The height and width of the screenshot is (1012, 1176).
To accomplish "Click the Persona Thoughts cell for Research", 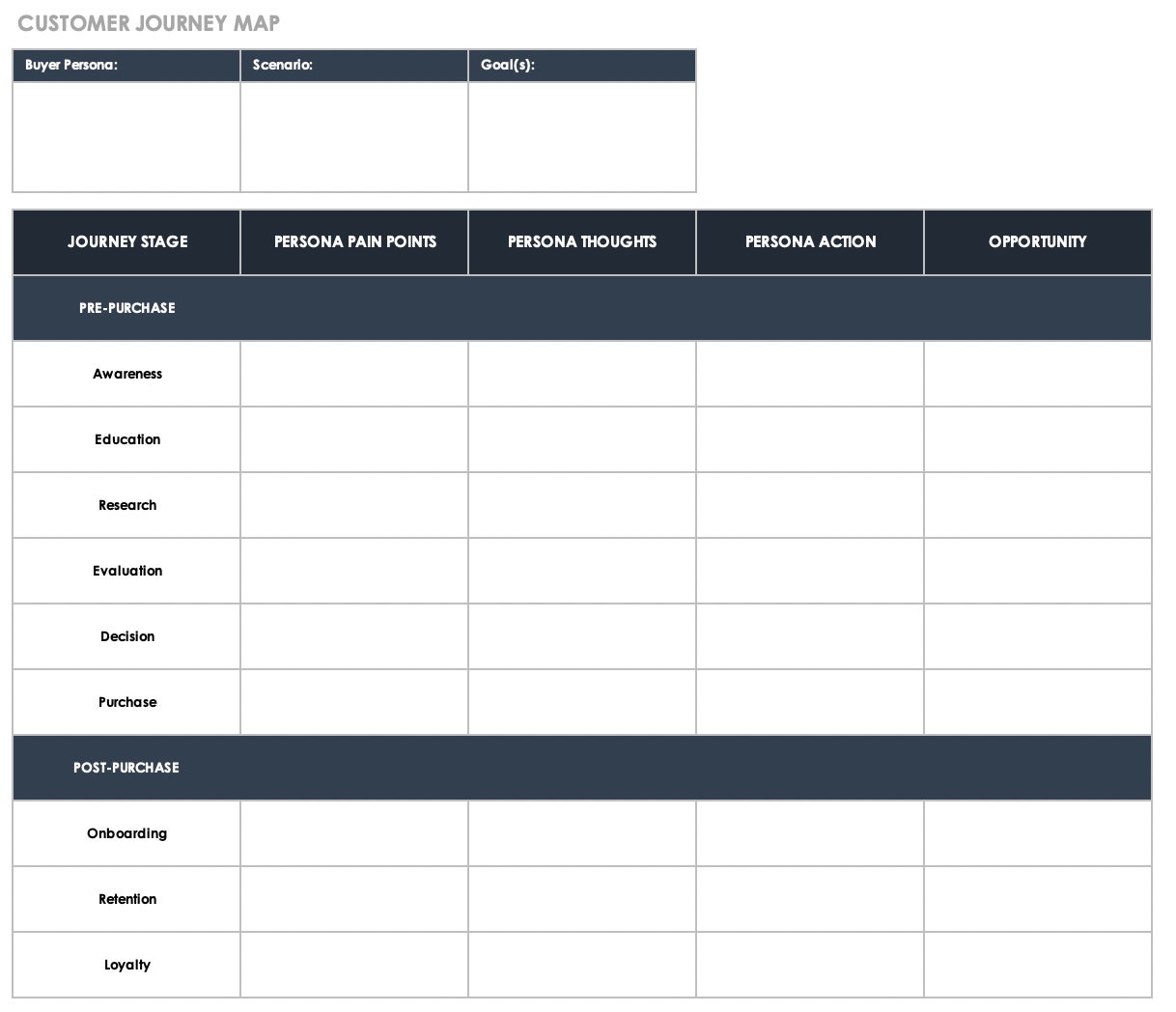I will 582,505.
